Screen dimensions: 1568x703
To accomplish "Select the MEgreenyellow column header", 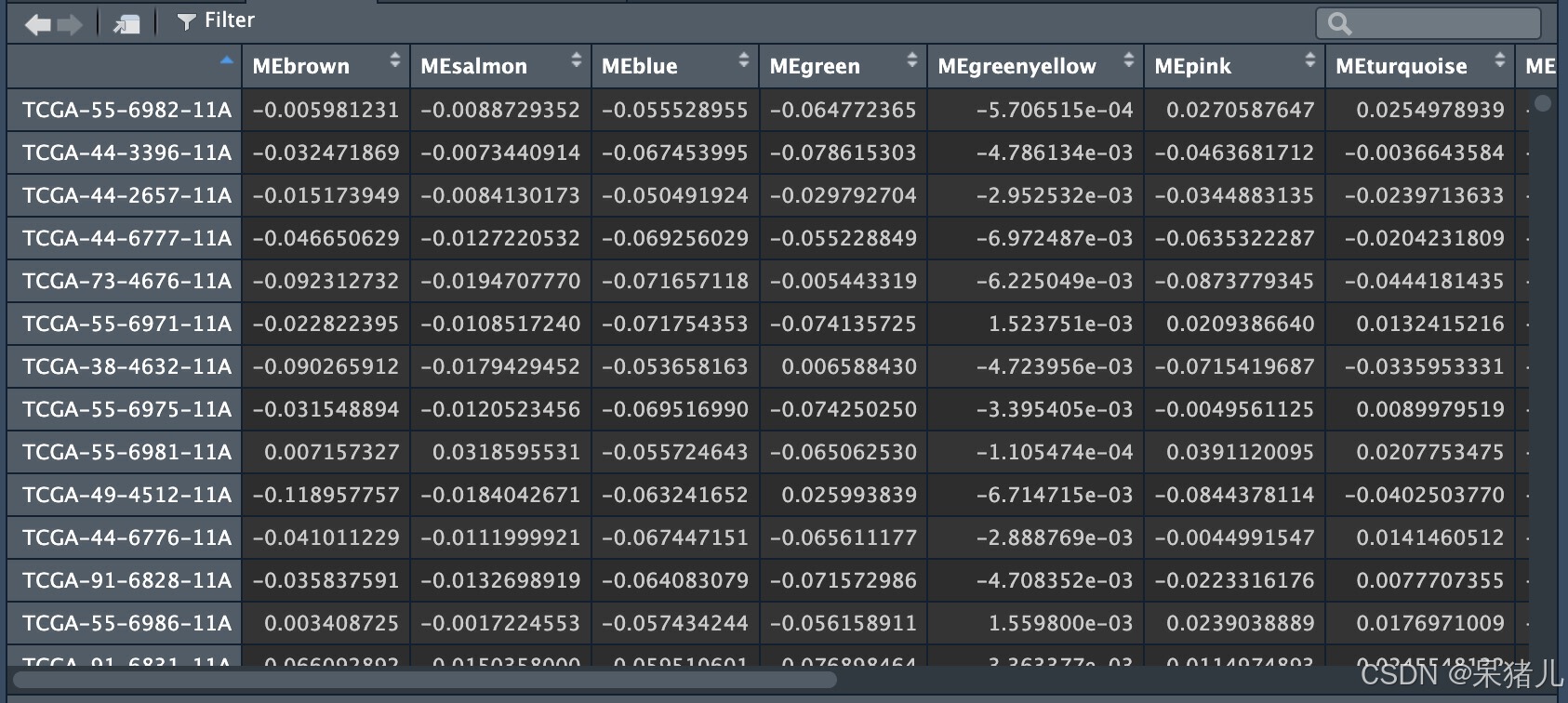I will [x=1036, y=66].
